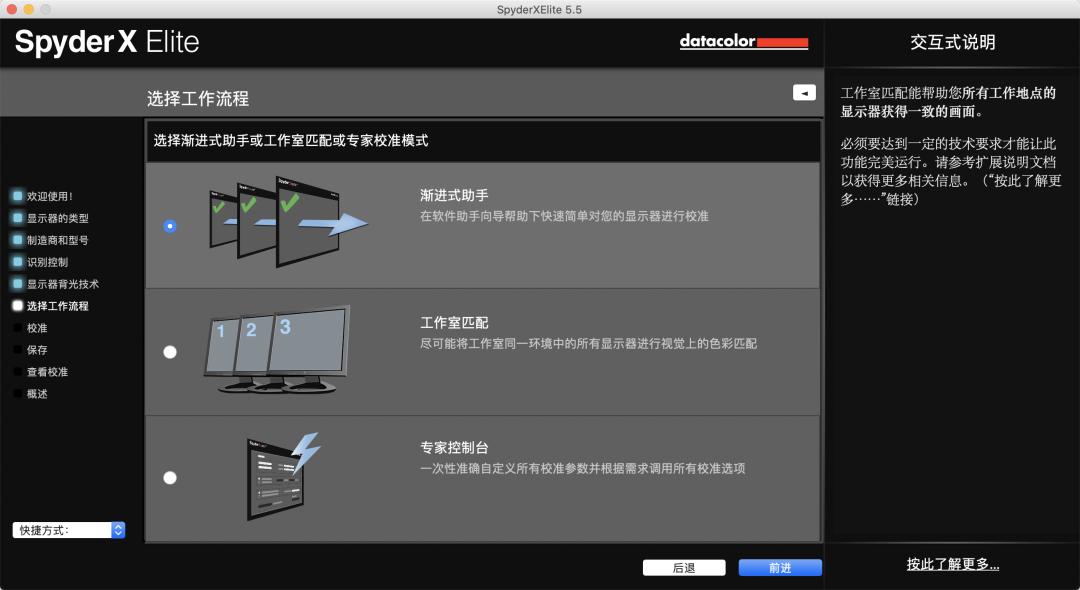Click the 查看校准 step in sidebar
Image resolution: width=1080 pixels, height=590 pixels.
pos(48,372)
